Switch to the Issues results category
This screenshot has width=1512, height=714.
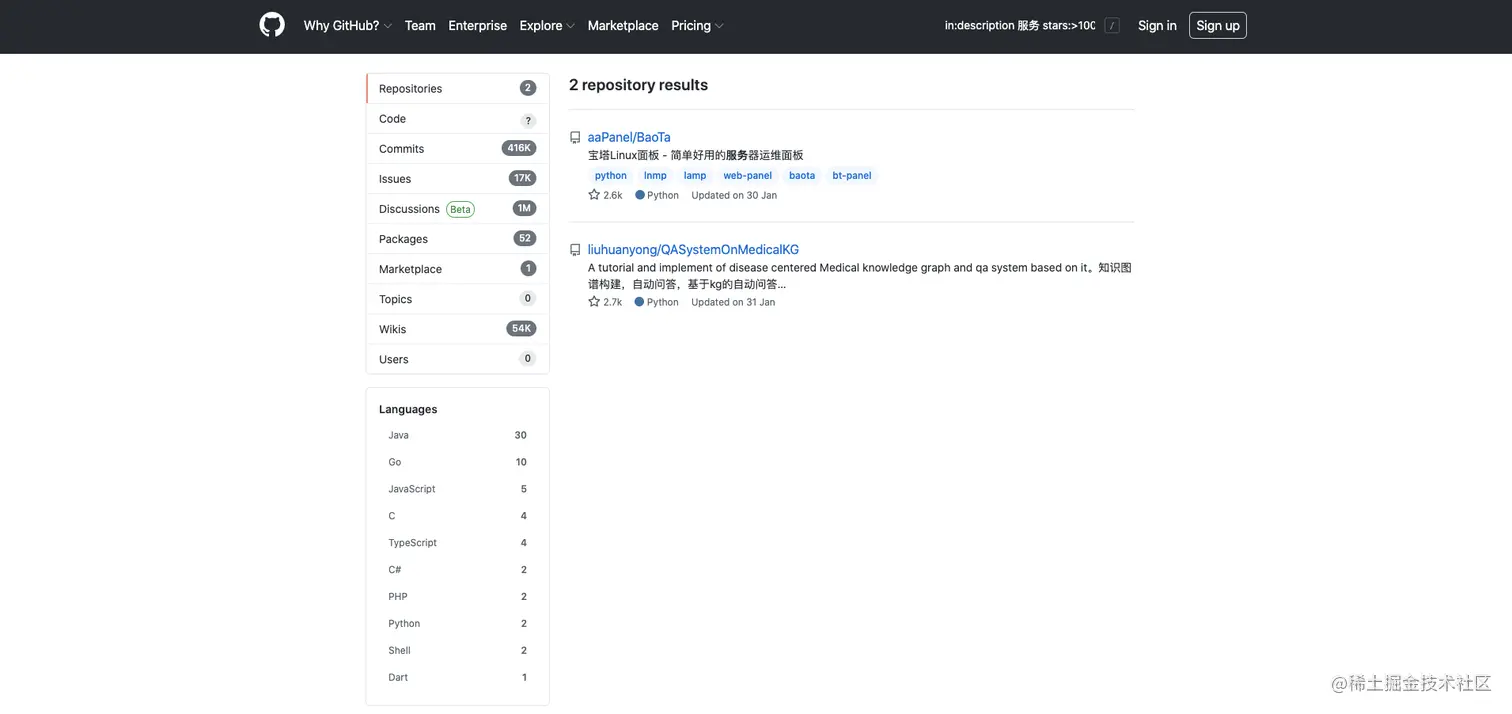pos(395,179)
